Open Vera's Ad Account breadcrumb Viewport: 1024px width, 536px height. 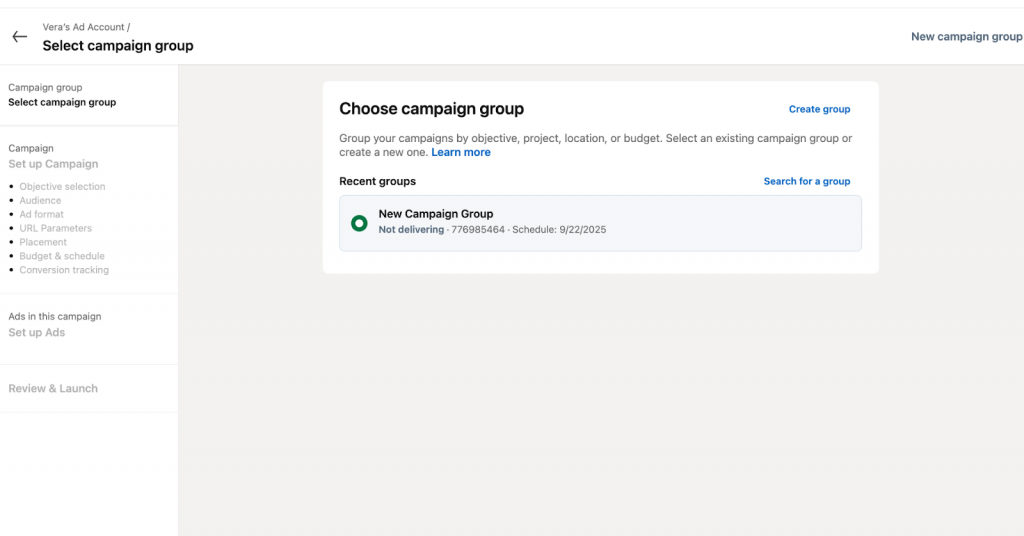coord(84,27)
